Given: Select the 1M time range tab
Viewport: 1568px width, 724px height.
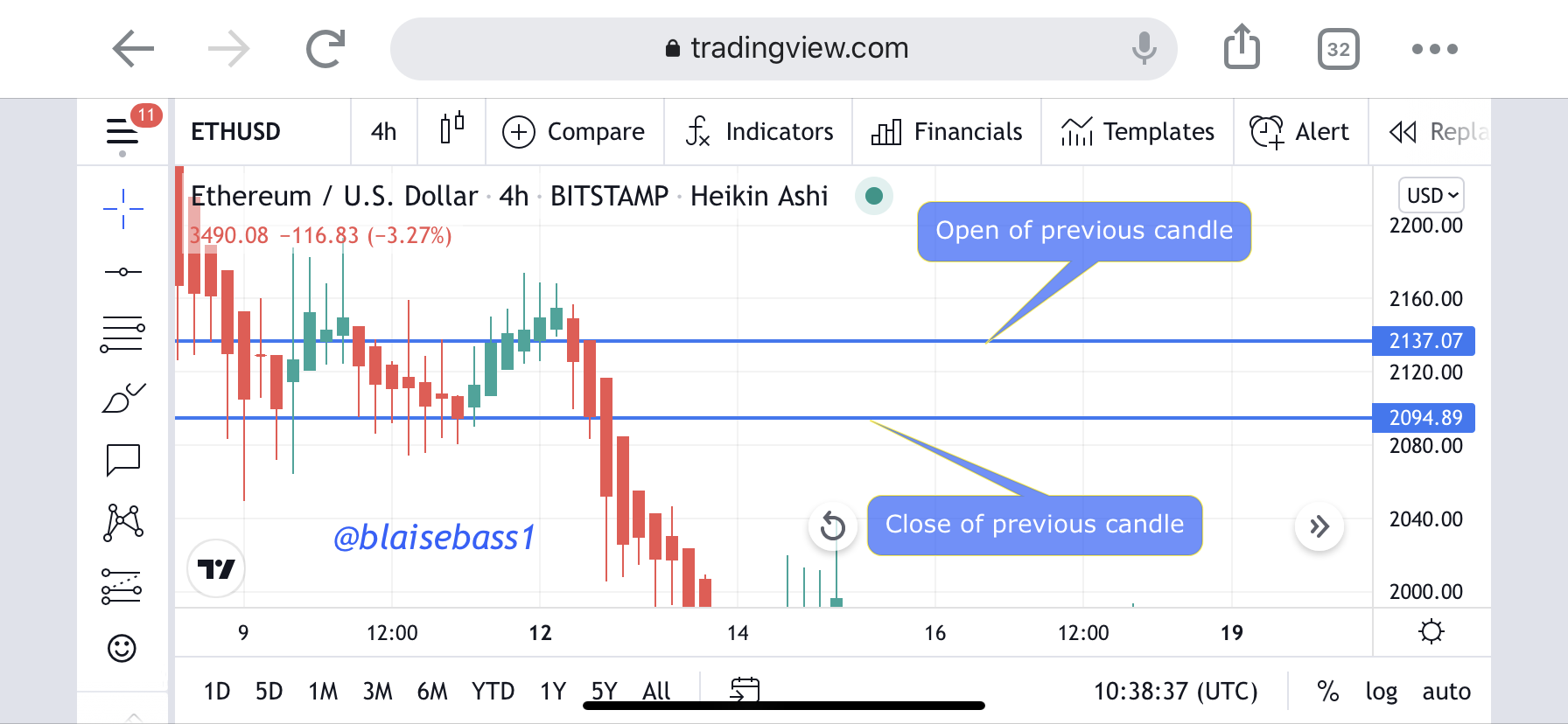Looking at the screenshot, I should pos(322,692).
